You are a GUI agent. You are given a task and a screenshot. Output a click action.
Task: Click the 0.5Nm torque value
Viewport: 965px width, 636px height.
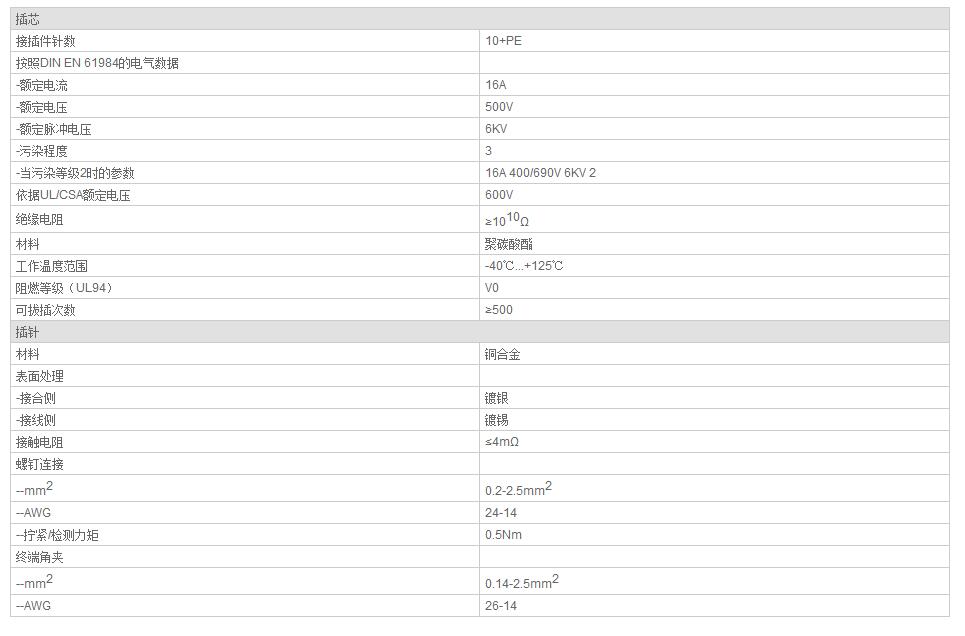(503, 534)
